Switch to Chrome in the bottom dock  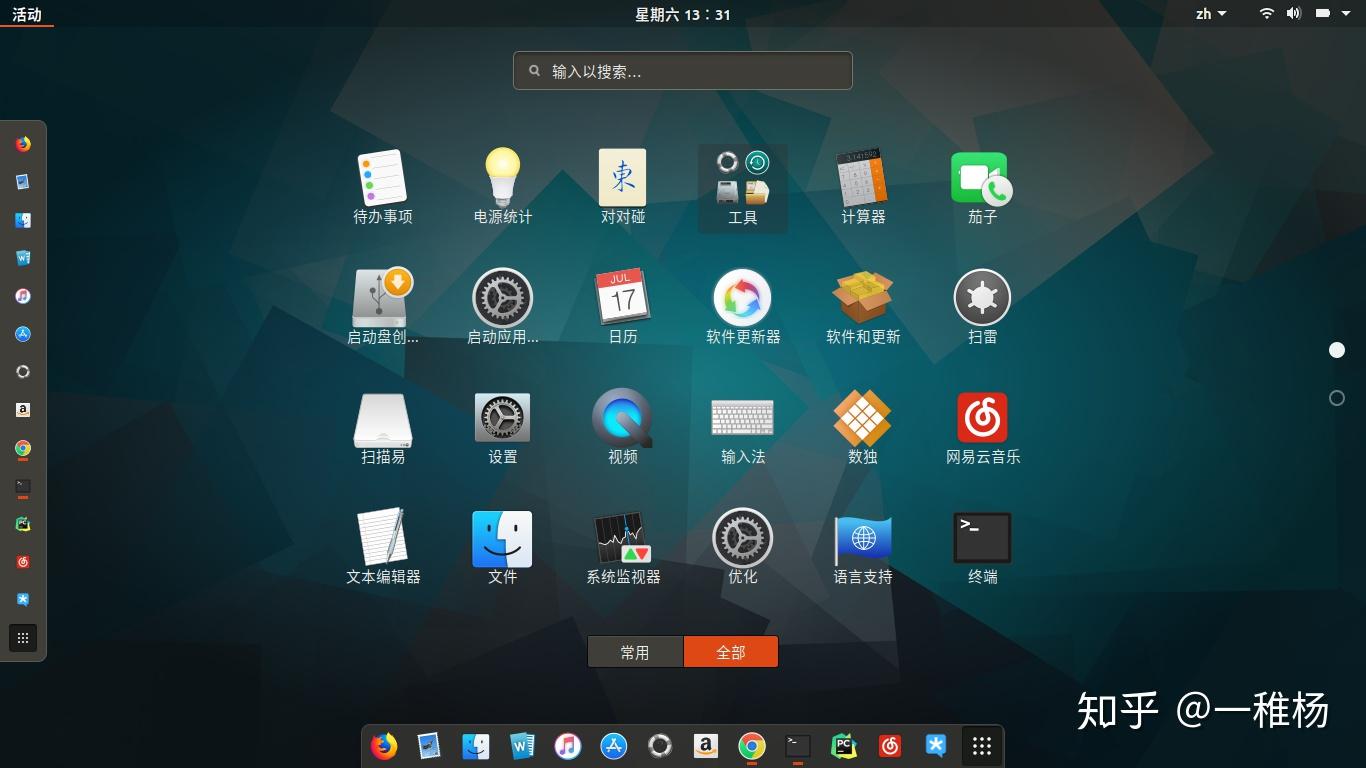coord(751,746)
